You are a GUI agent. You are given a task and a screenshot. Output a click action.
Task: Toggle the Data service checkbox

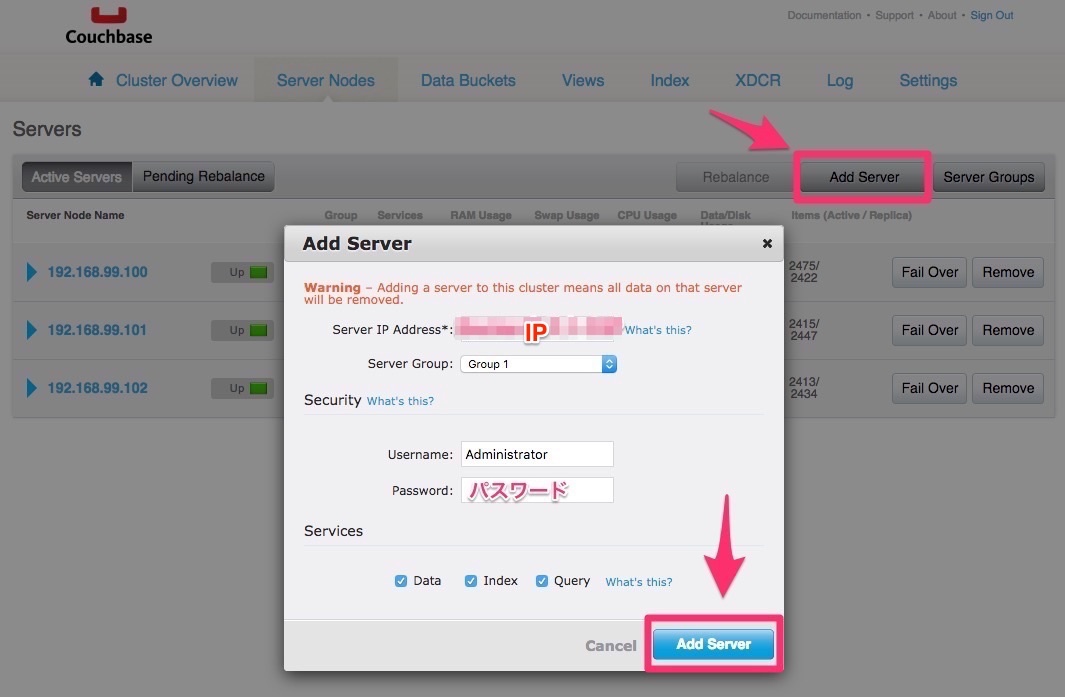point(401,581)
